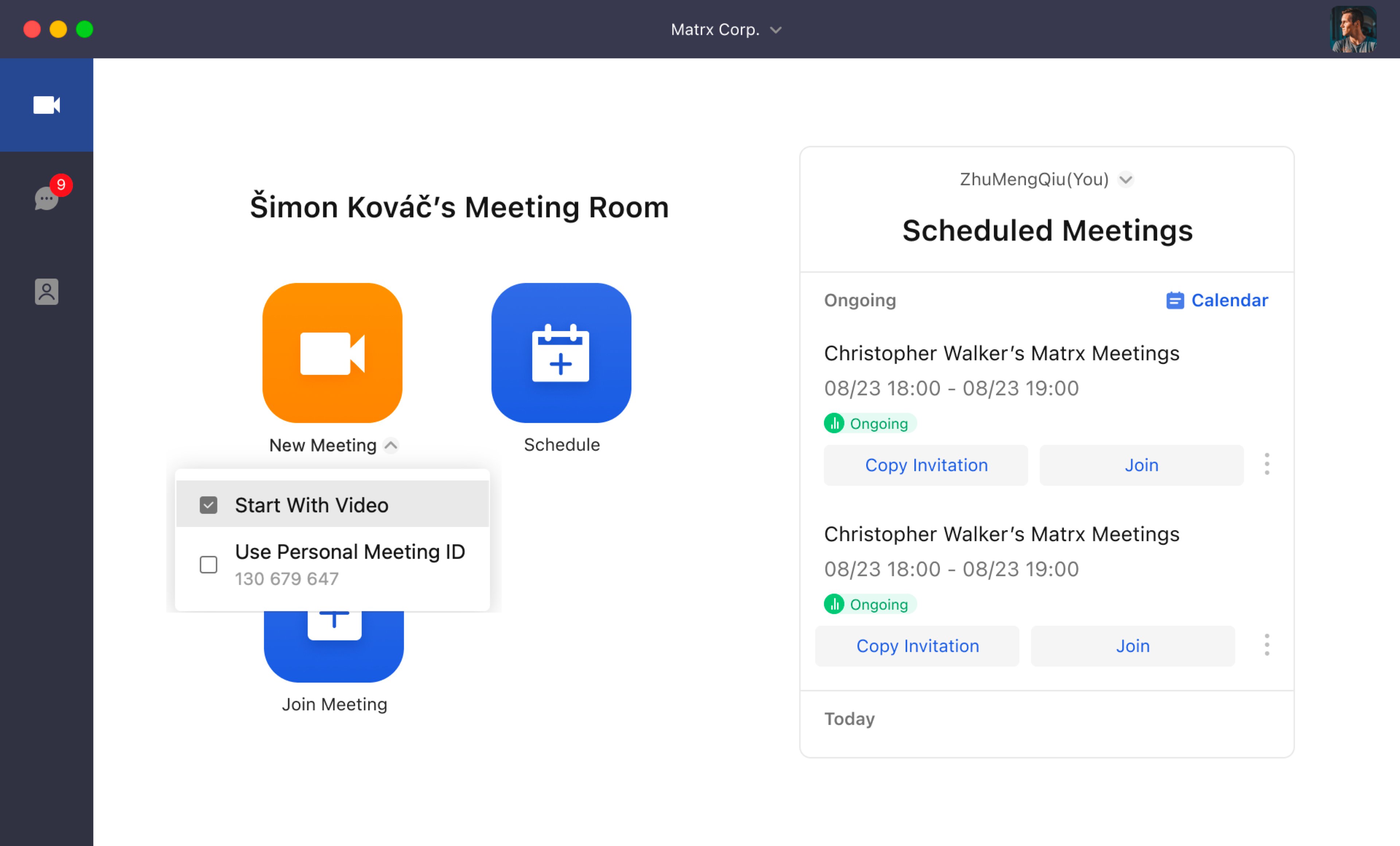Select the Start With Video menu entry
Screen dimensions: 1400x846
(x=311, y=505)
